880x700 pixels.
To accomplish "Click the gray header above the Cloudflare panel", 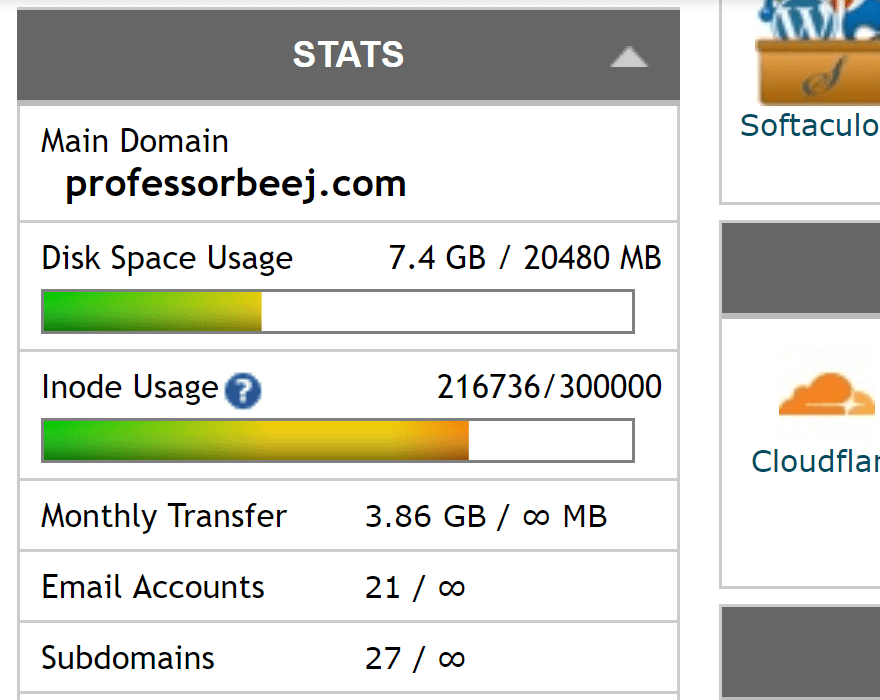I will pyautogui.click(x=800, y=268).
